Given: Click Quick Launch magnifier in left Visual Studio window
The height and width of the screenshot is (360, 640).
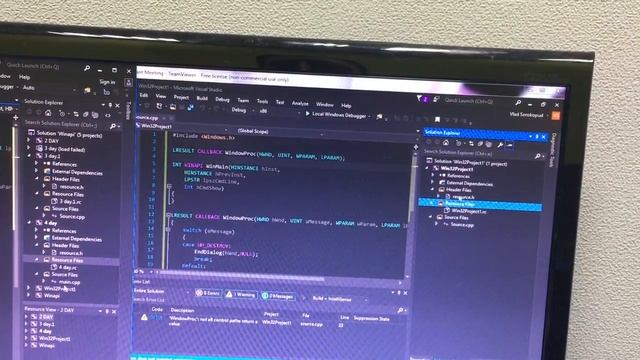Looking at the screenshot, I should (87, 68).
